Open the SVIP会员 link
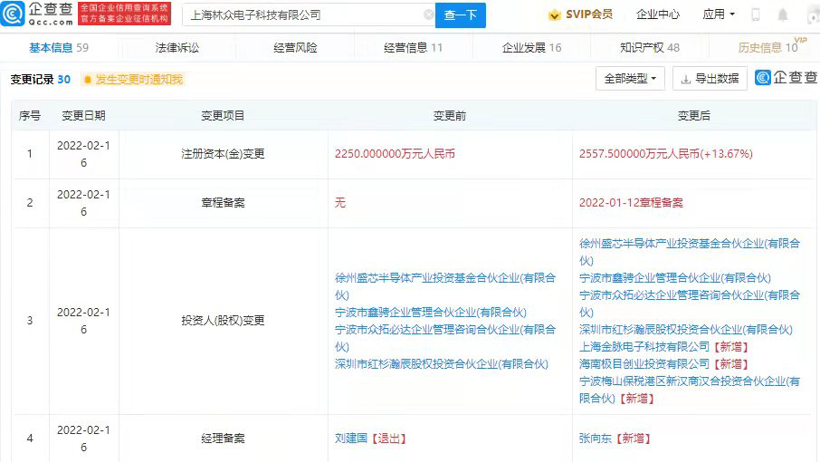The width and height of the screenshot is (820, 462). [x=589, y=14]
